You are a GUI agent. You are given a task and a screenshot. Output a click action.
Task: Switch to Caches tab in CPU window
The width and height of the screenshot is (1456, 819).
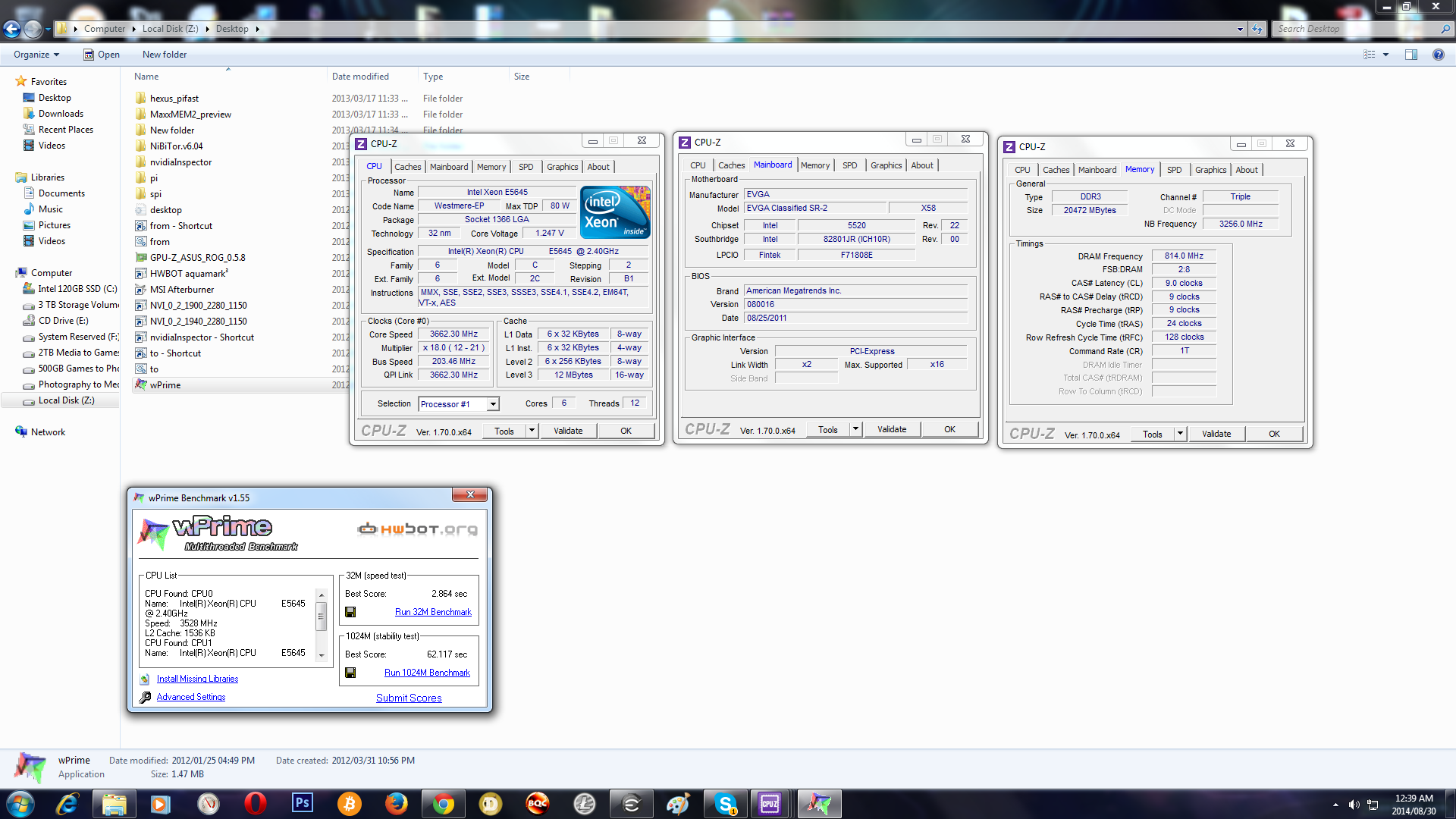point(407,167)
